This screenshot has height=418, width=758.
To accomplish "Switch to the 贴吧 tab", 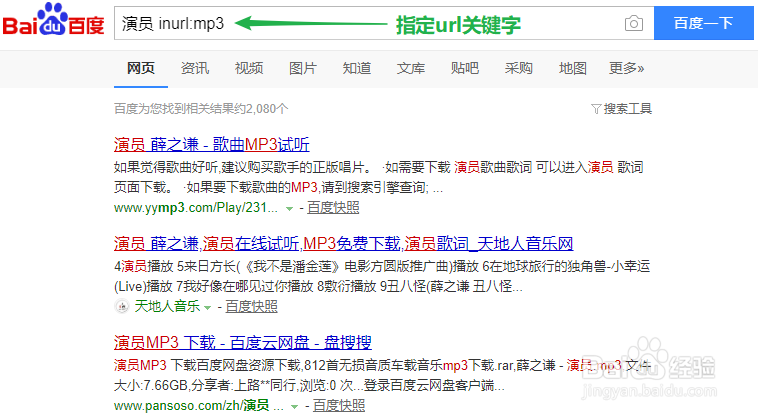I will point(465,69).
